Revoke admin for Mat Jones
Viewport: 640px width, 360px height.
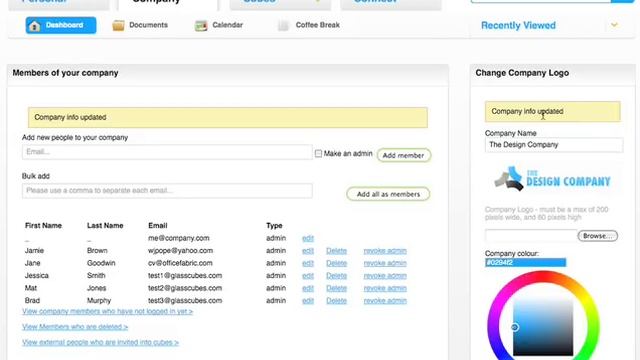385,288
